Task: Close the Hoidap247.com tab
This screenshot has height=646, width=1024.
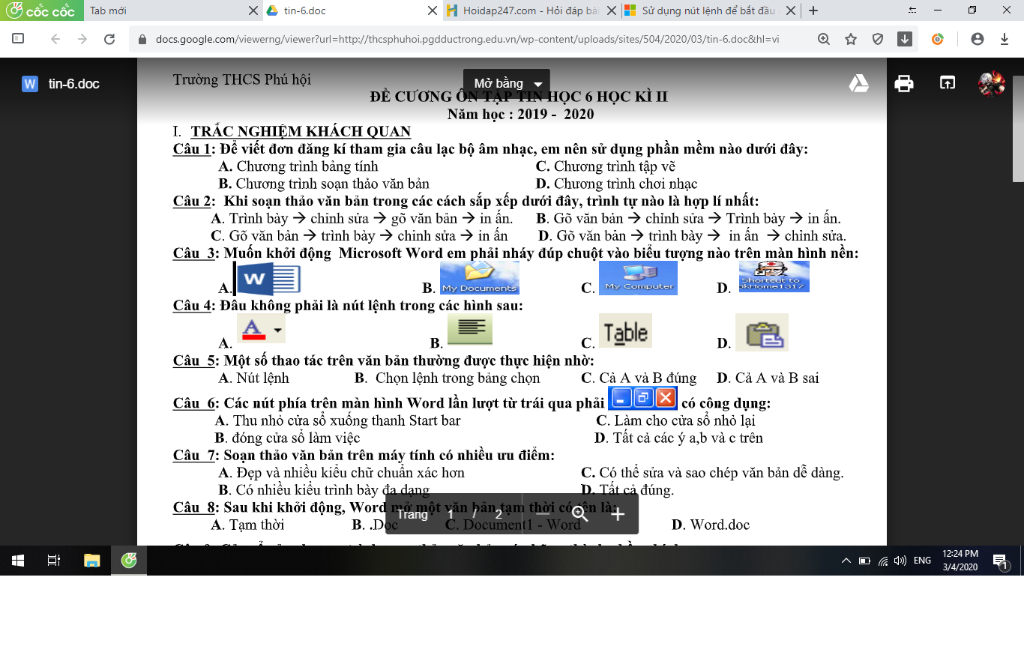Action: (611, 10)
